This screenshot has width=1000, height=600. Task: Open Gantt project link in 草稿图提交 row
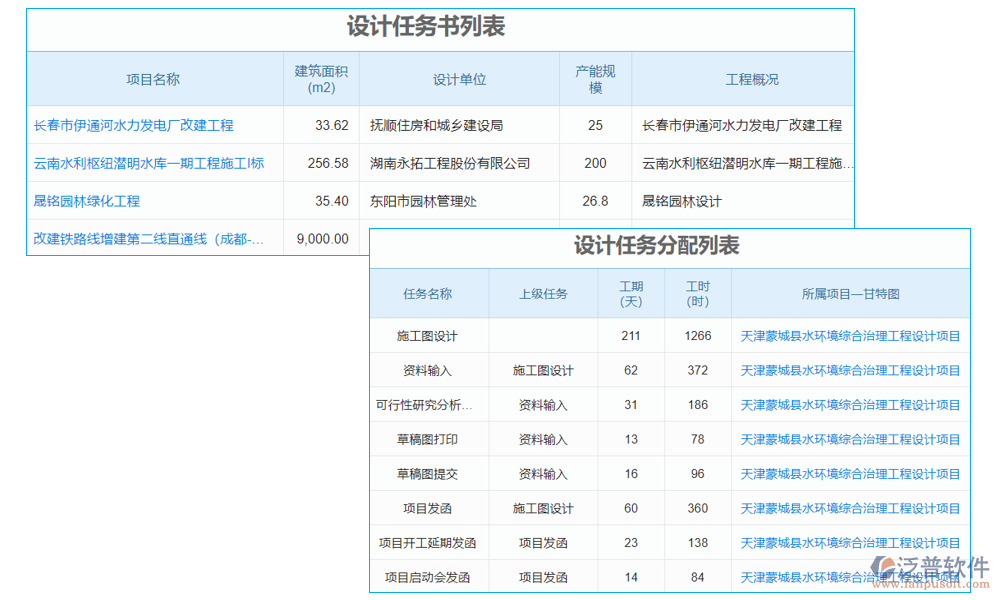click(x=850, y=474)
